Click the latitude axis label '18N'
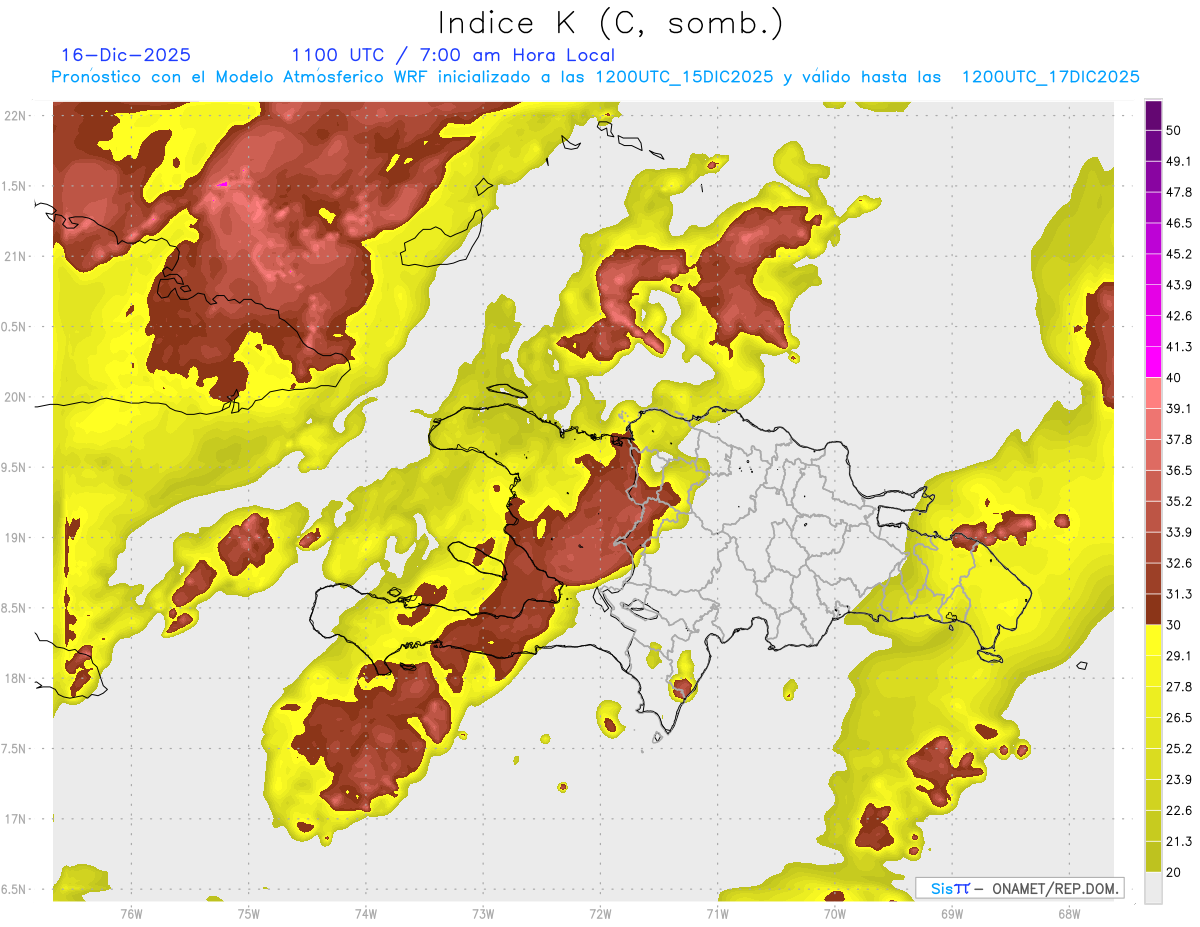Screen dimensions: 1200x927 coord(17,679)
